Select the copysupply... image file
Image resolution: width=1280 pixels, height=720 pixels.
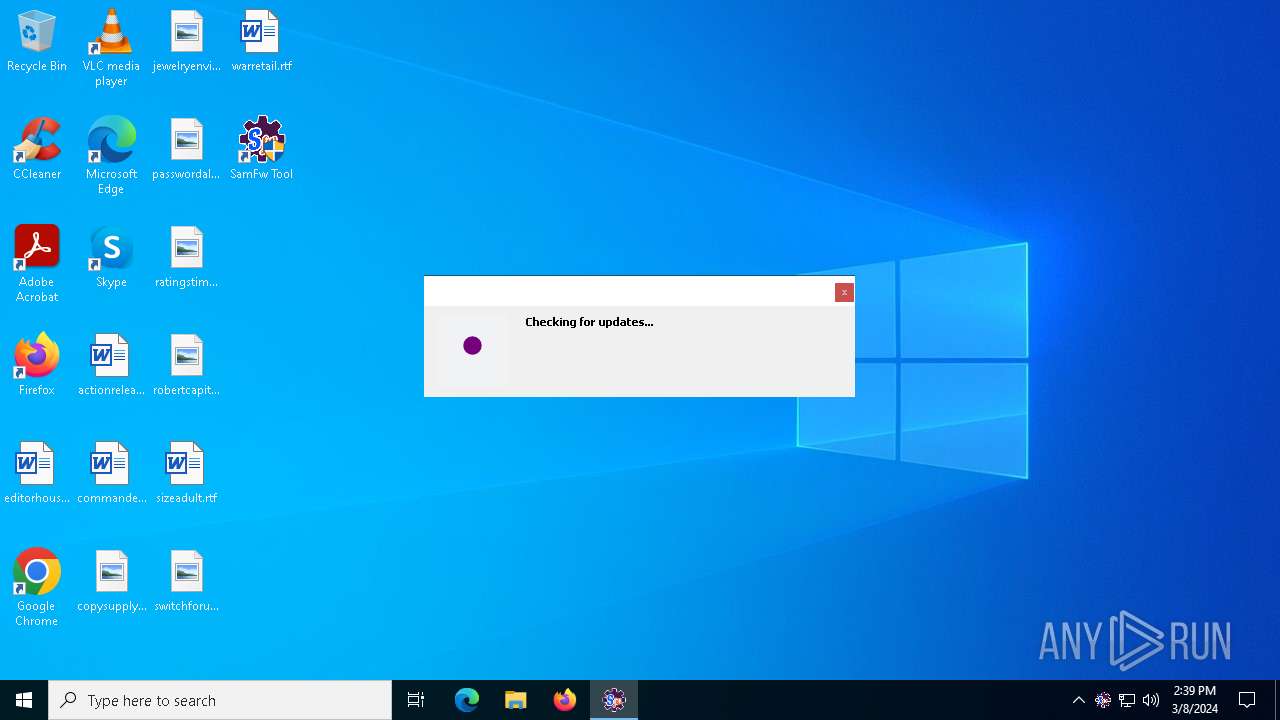point(111,581)
